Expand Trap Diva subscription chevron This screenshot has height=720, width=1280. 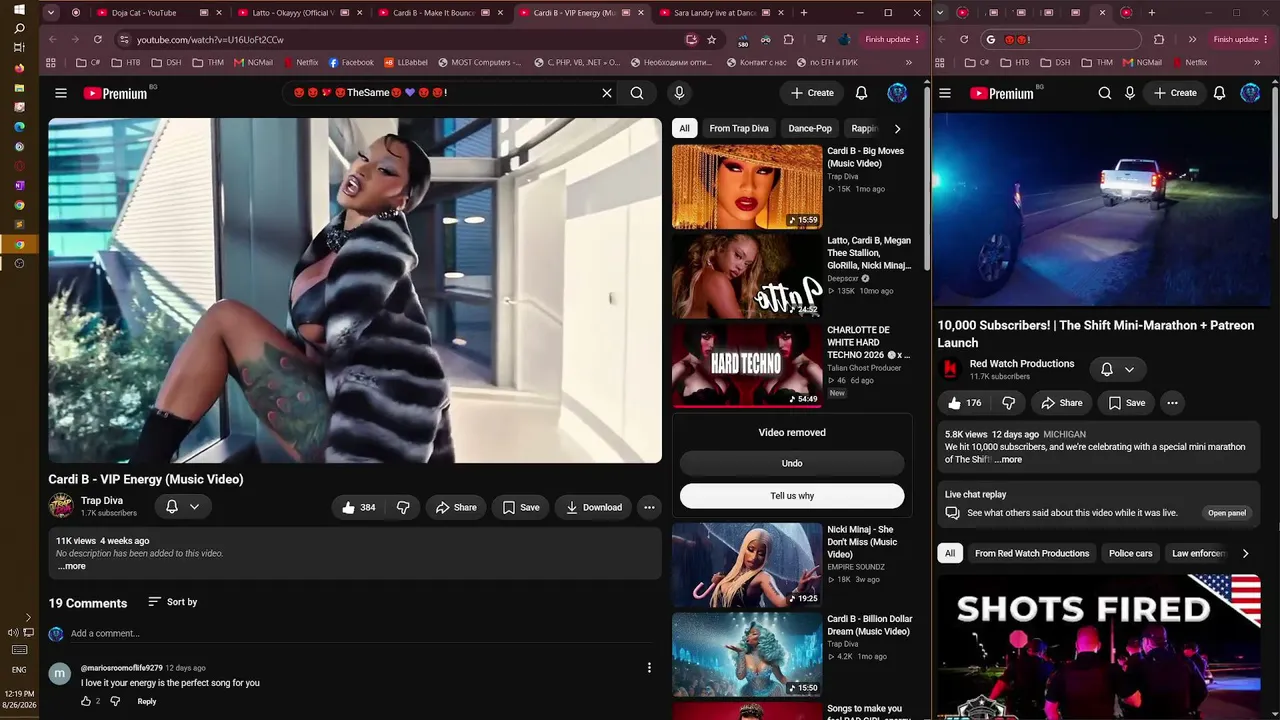tap(194, 507)
